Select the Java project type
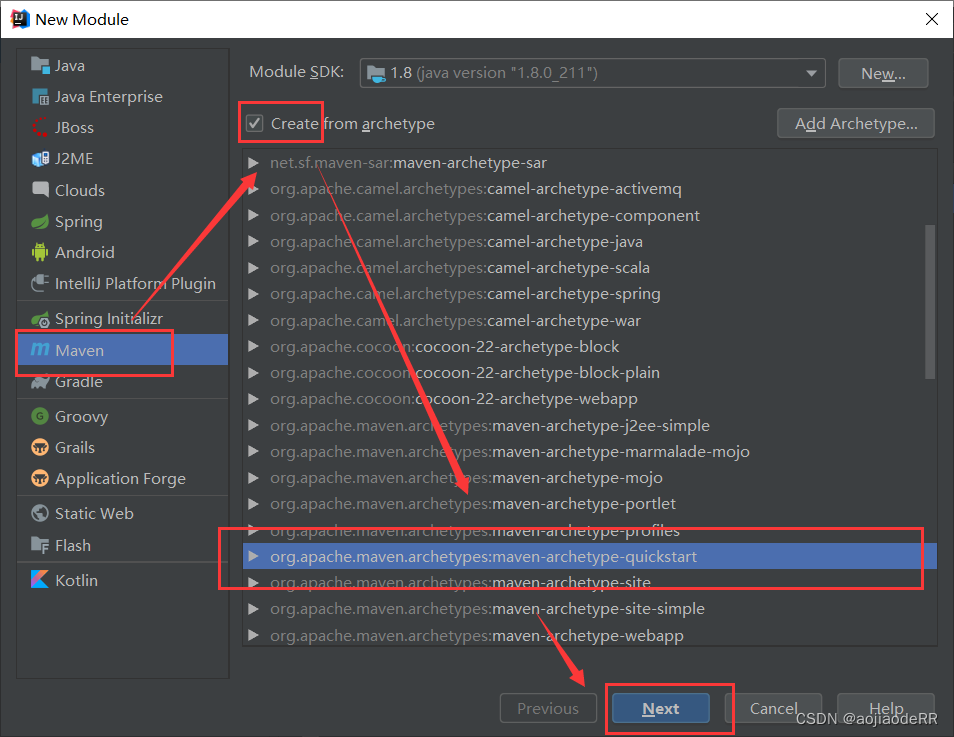The width and height of the screenshot is (954, 737). (x=122, y=65)
